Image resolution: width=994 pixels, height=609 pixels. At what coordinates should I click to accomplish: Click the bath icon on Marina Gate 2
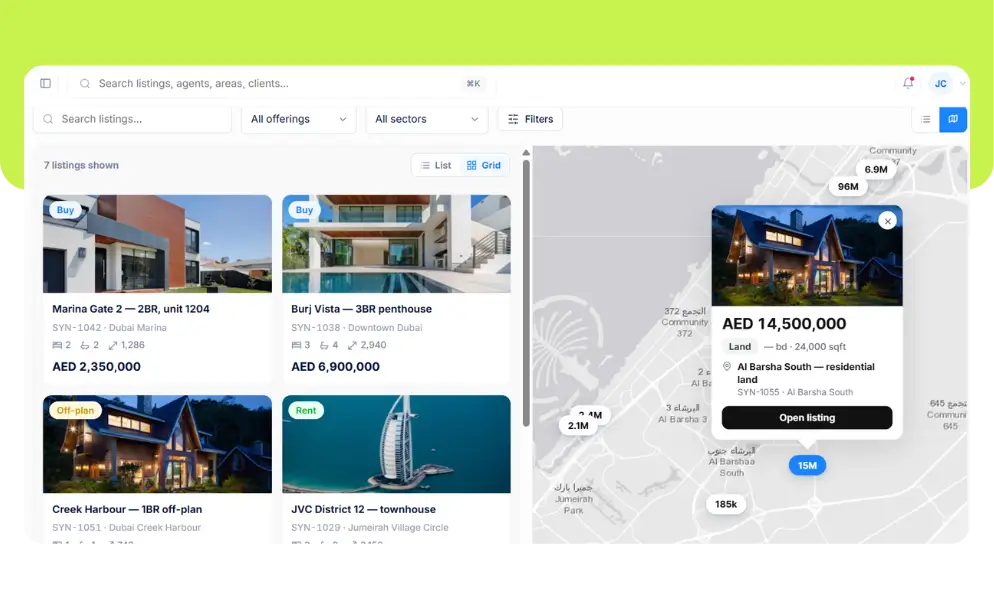[x=85, y=345]
